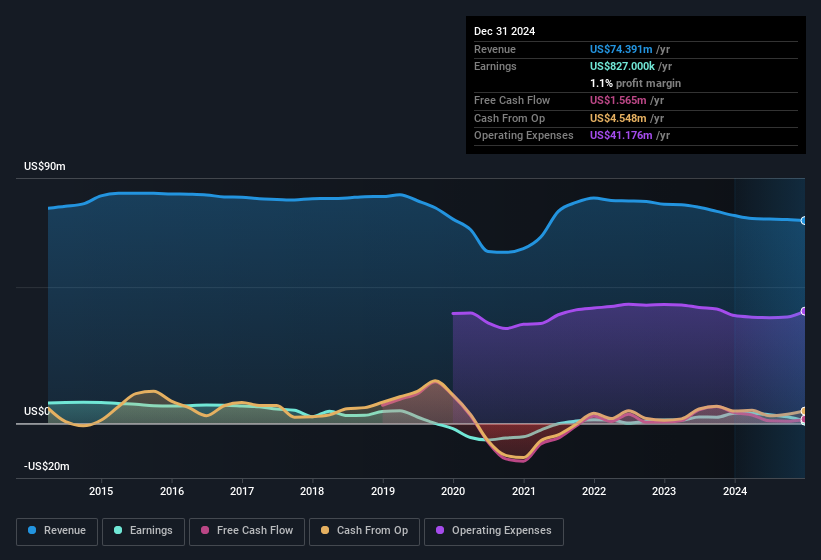The height and width of the screenshot is (560, 821).
Task: Click the 2015 x-axis label
Action: (101, 491)
